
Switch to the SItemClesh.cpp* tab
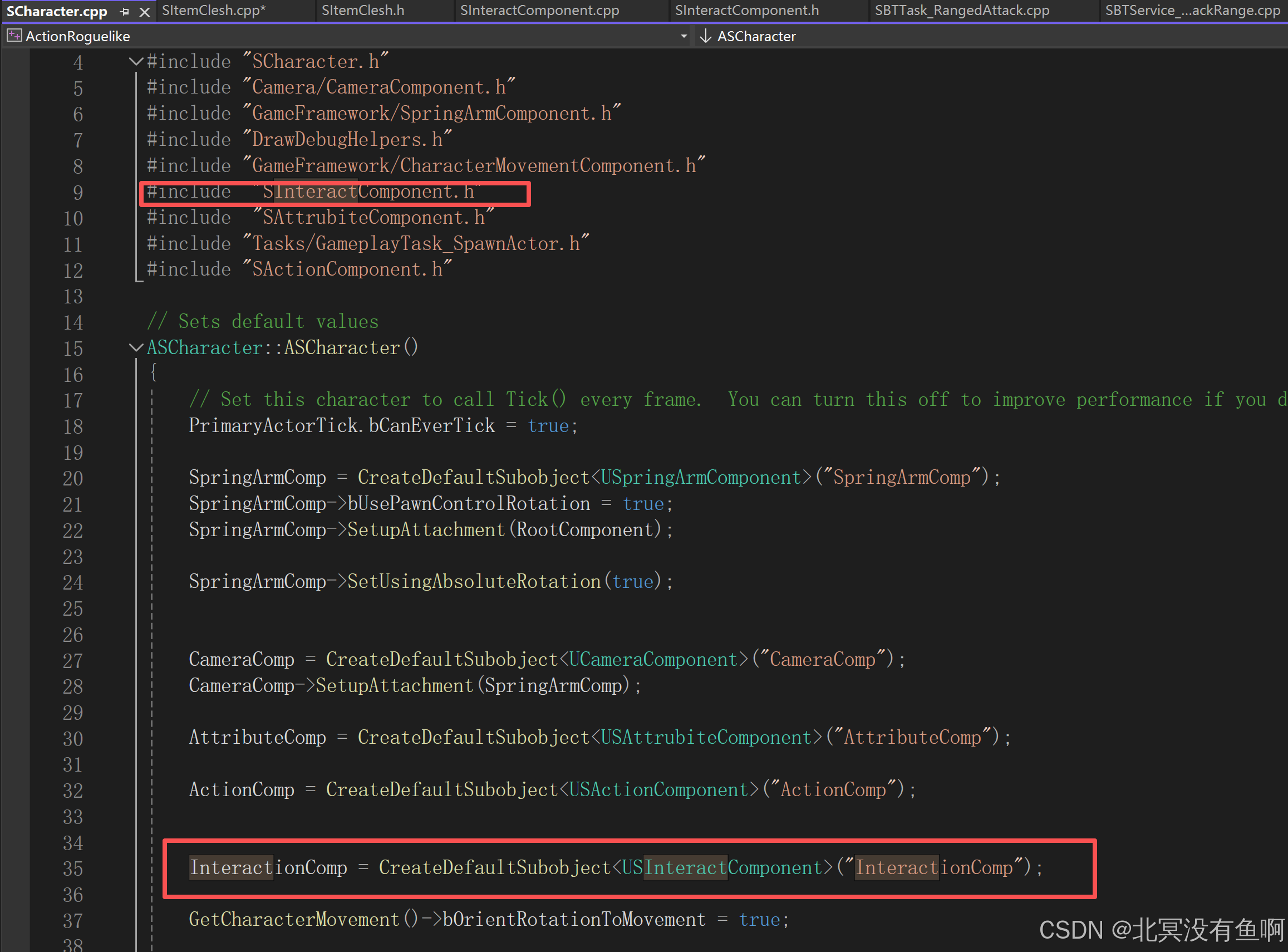[214, 11]
